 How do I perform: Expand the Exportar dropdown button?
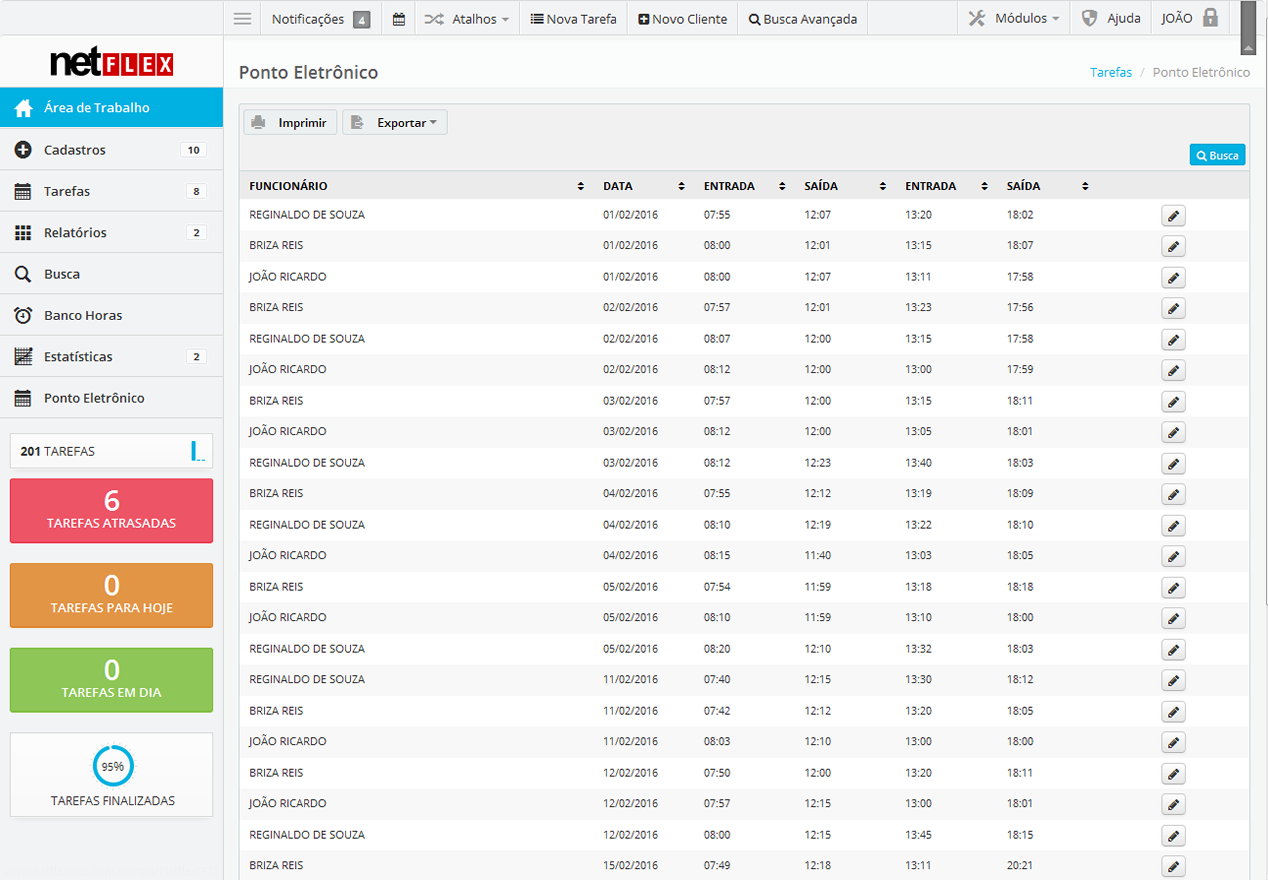point(395,123)
